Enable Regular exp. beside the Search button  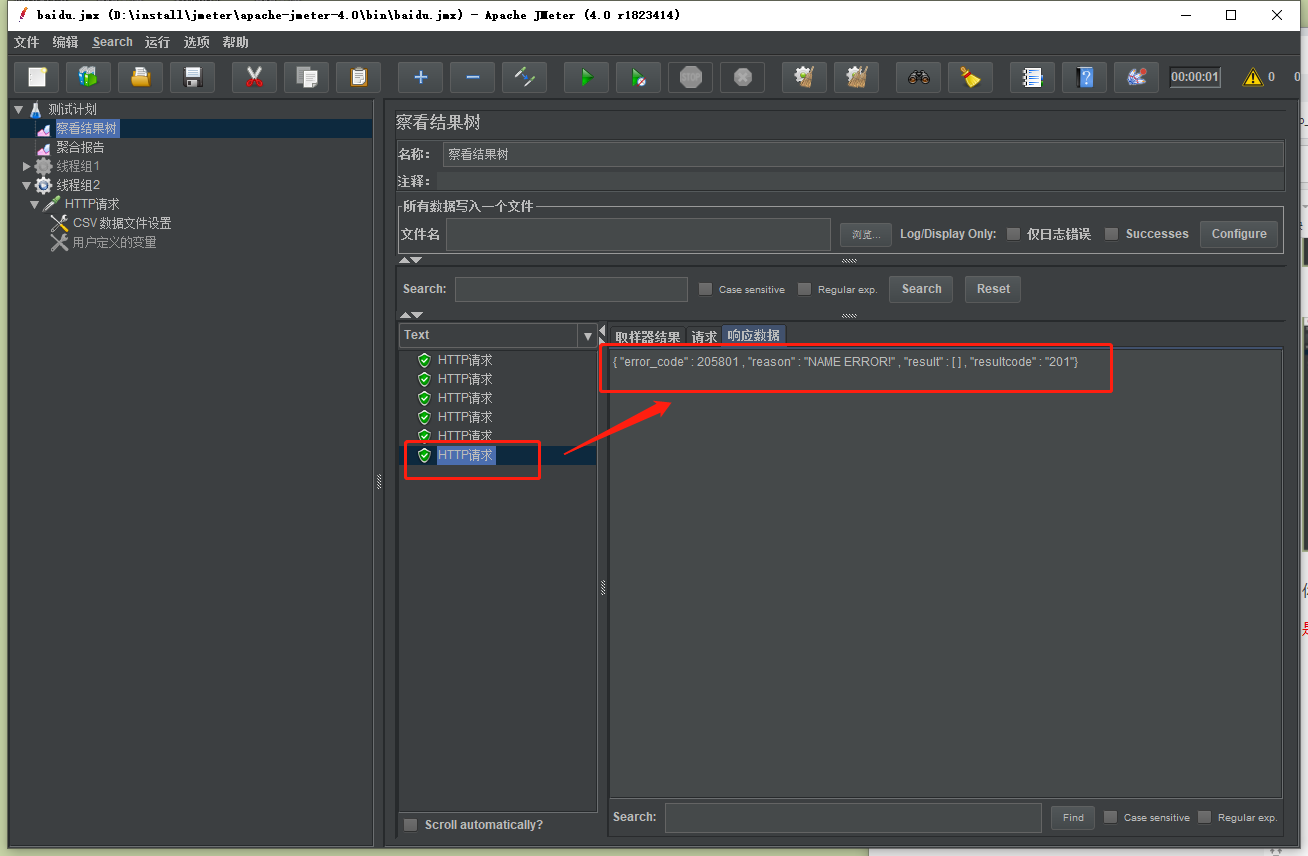pyautogui.click(x=804, y=289)
